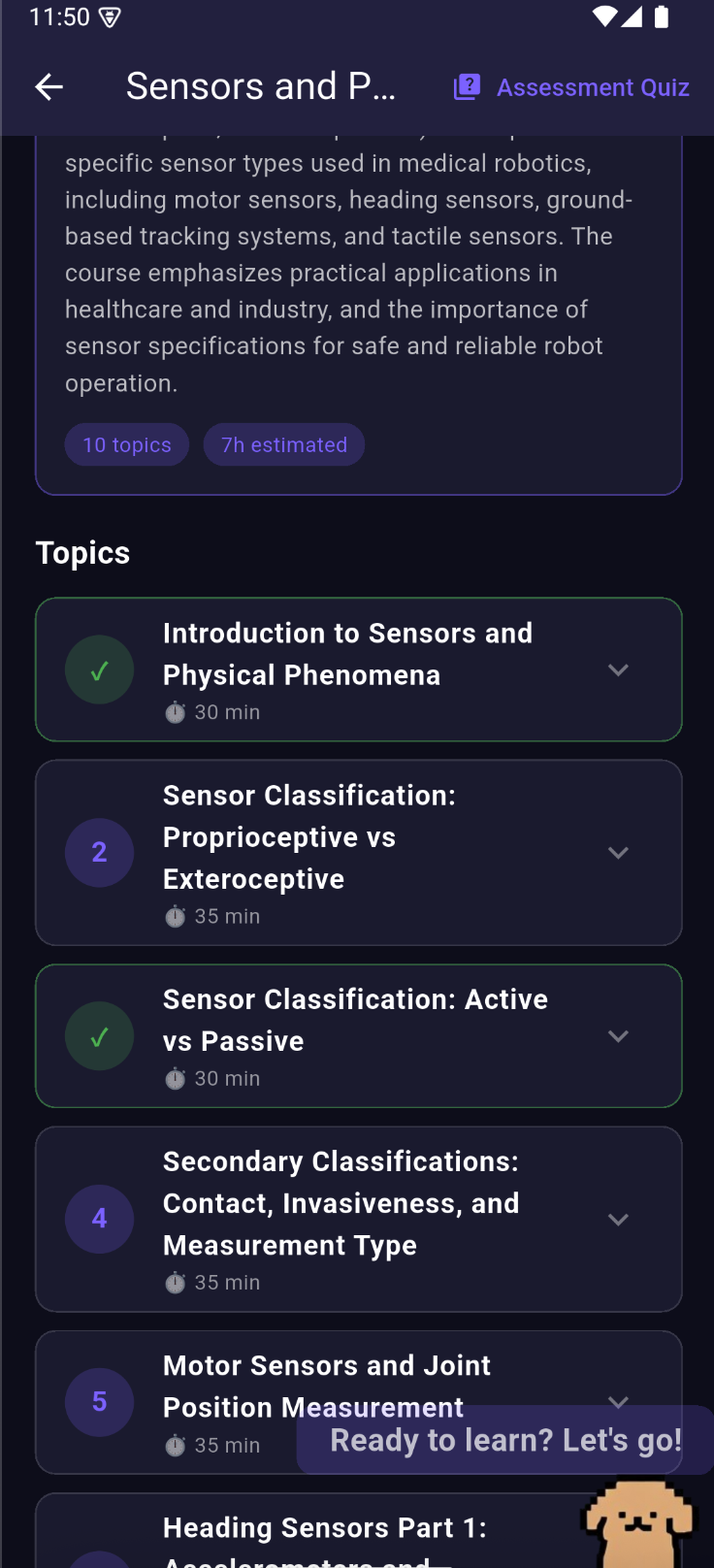Select the number 4 topic circle
714x1568 pixels.
(99, 1219)
